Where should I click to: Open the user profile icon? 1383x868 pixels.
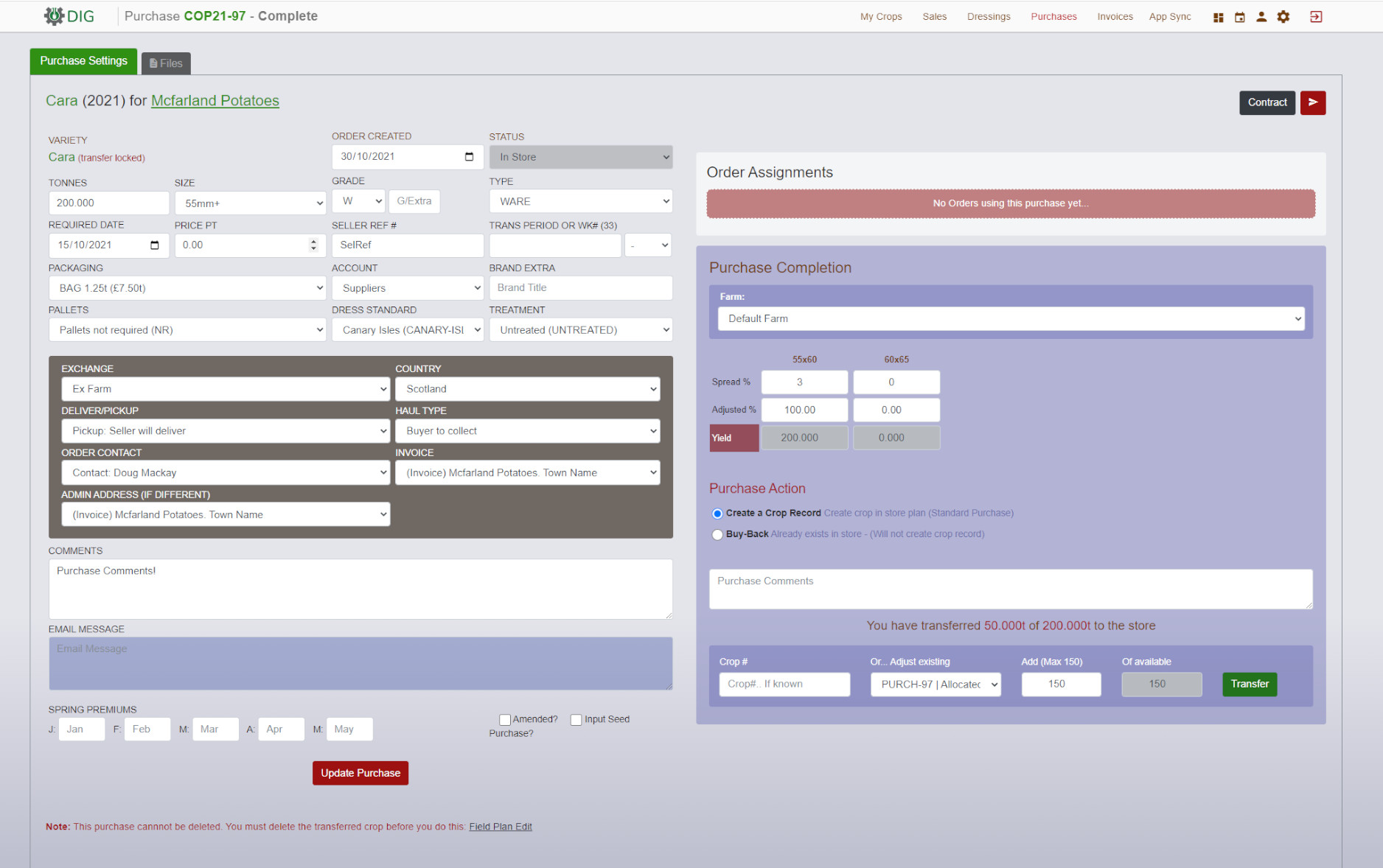point(1261,17)
